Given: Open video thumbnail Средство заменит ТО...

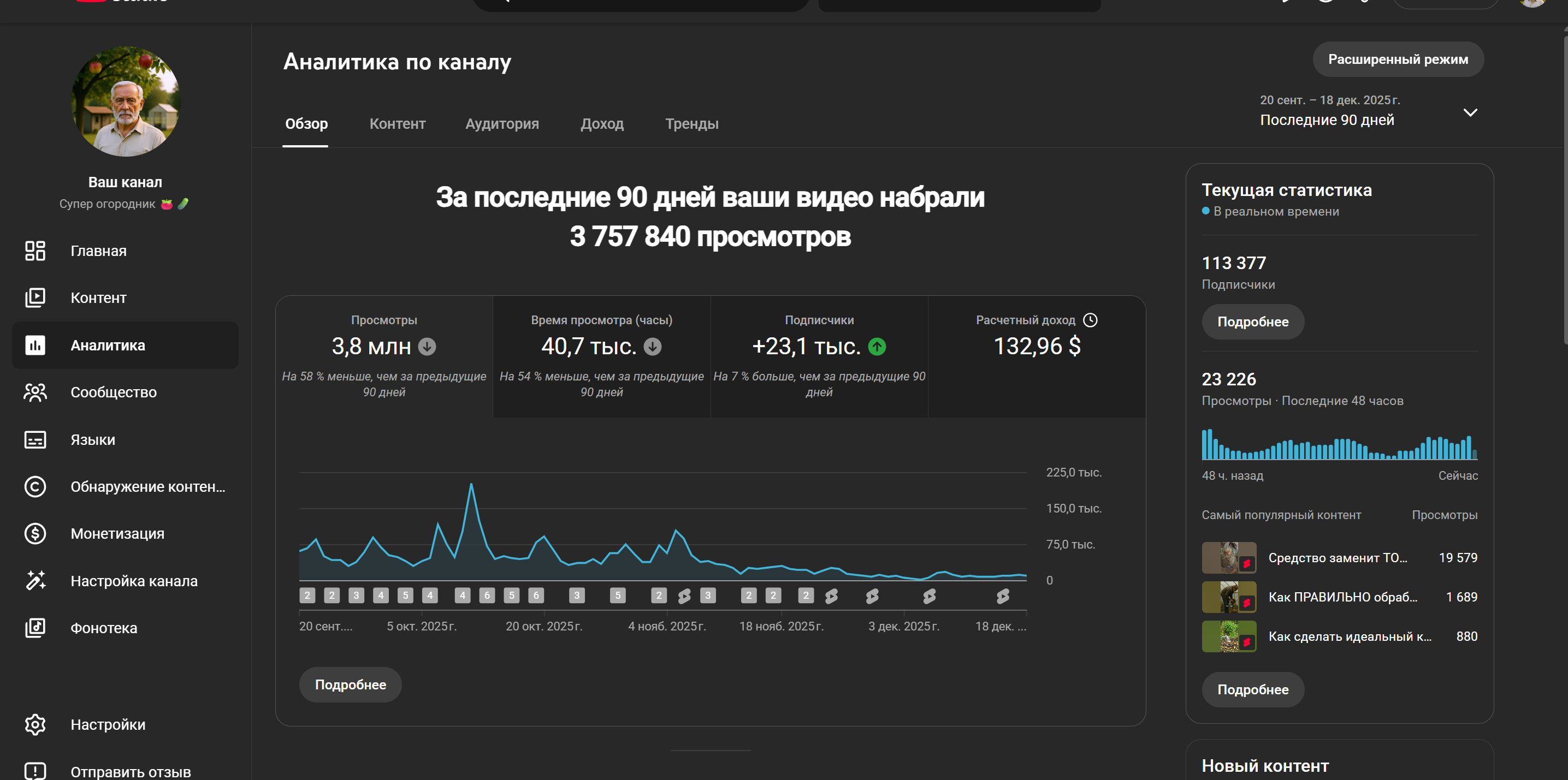Looking at the screenshot, I should [x=1228, y=557].
